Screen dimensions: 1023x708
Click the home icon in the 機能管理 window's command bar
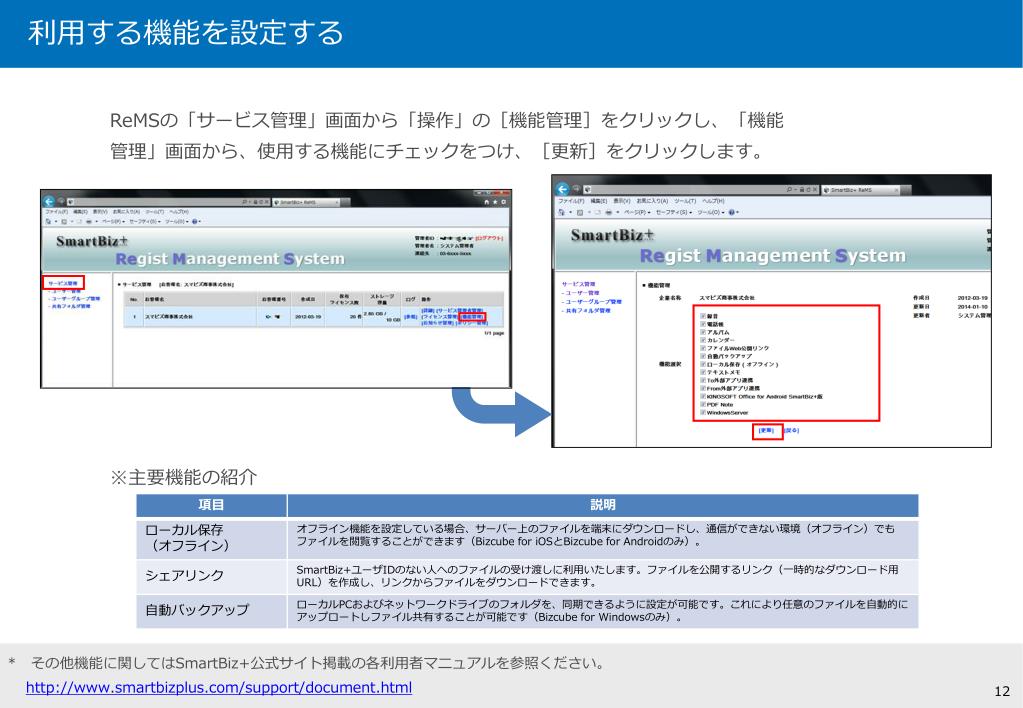coord(561,212)
